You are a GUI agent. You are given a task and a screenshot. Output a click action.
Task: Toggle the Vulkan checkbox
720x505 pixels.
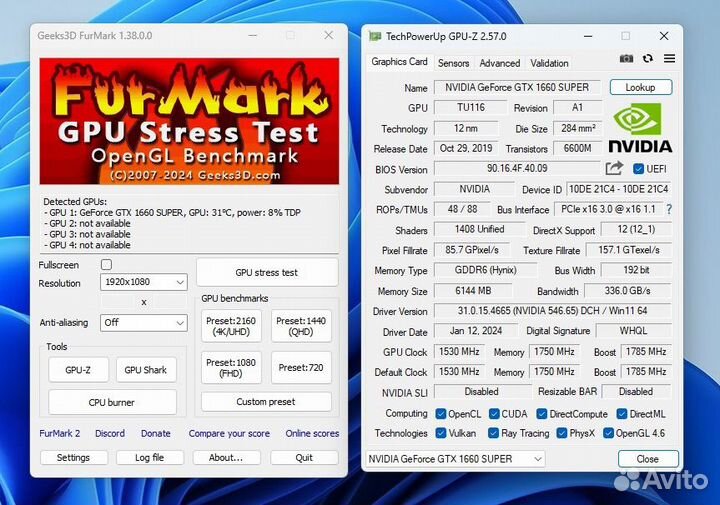click(441, 433)
